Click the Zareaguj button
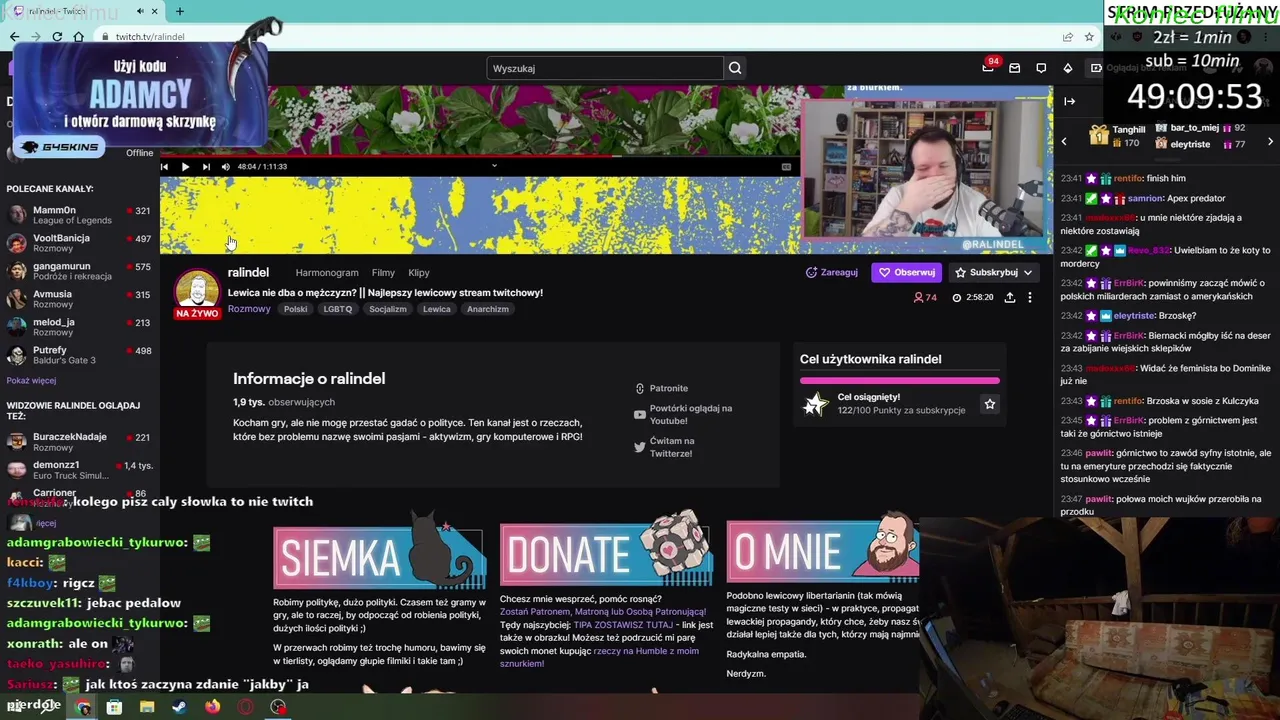This screenshot has height=720, width=1280. pyautogui.click(x=832, y=272)
